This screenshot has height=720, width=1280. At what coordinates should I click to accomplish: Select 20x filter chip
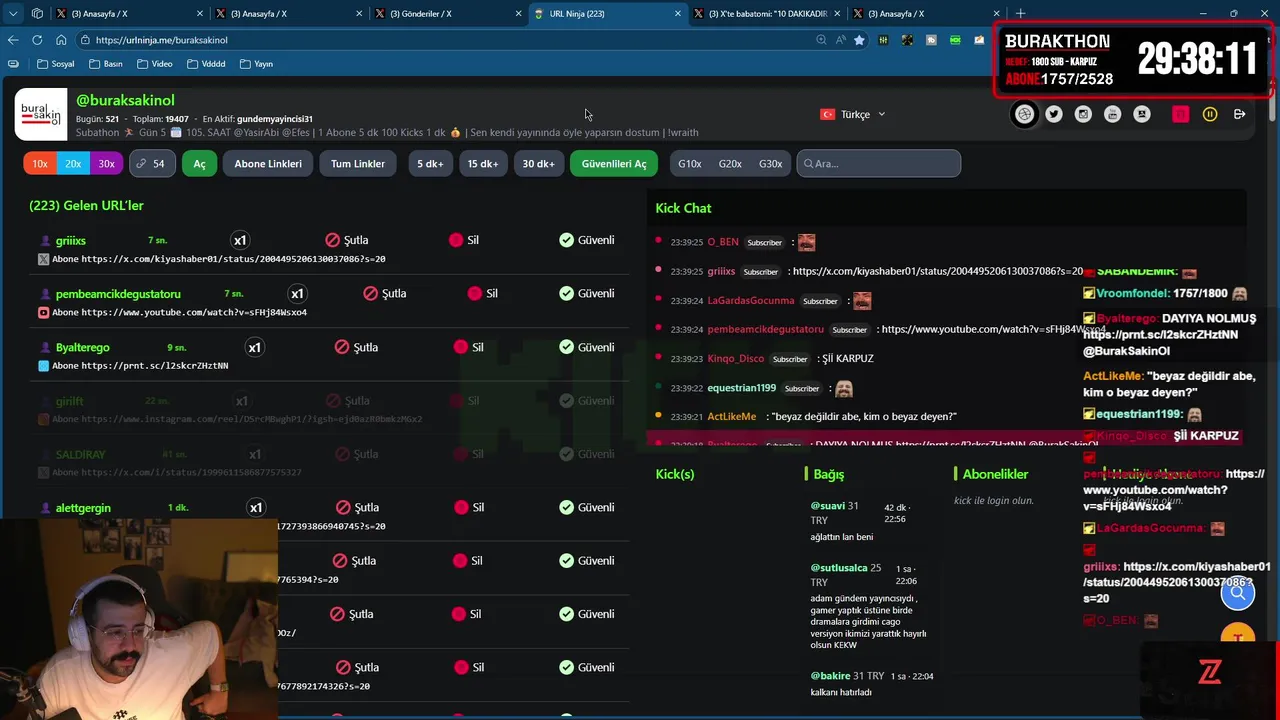tap(73, 163)
